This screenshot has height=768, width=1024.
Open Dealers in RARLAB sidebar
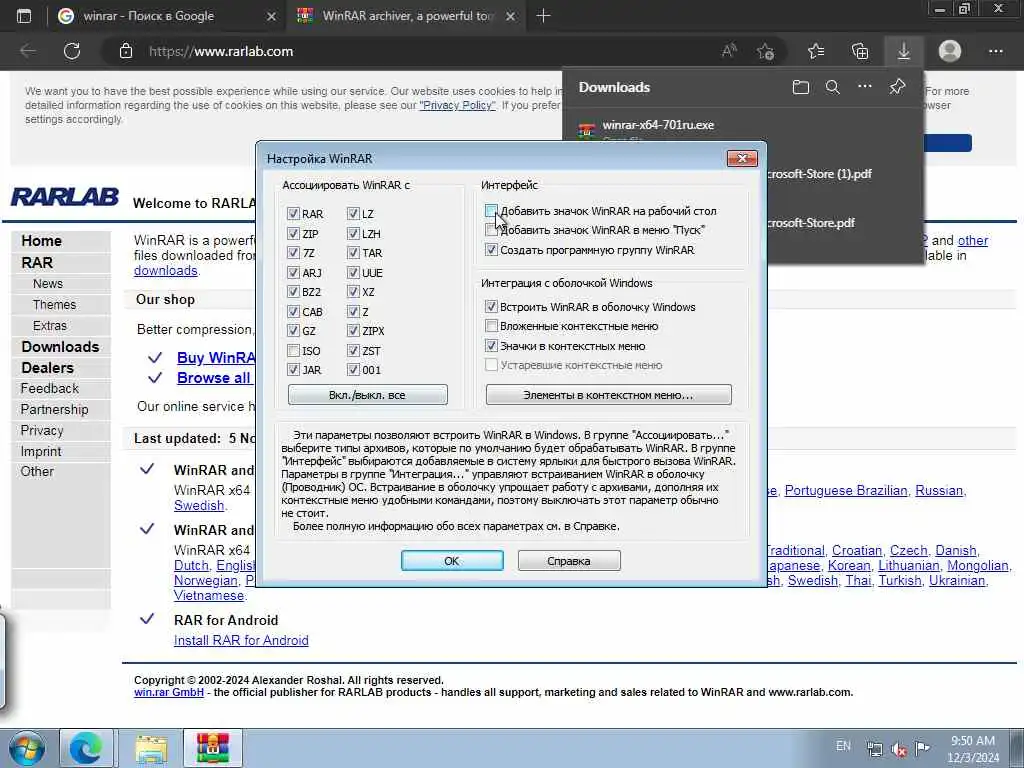[x=47, y=368]
